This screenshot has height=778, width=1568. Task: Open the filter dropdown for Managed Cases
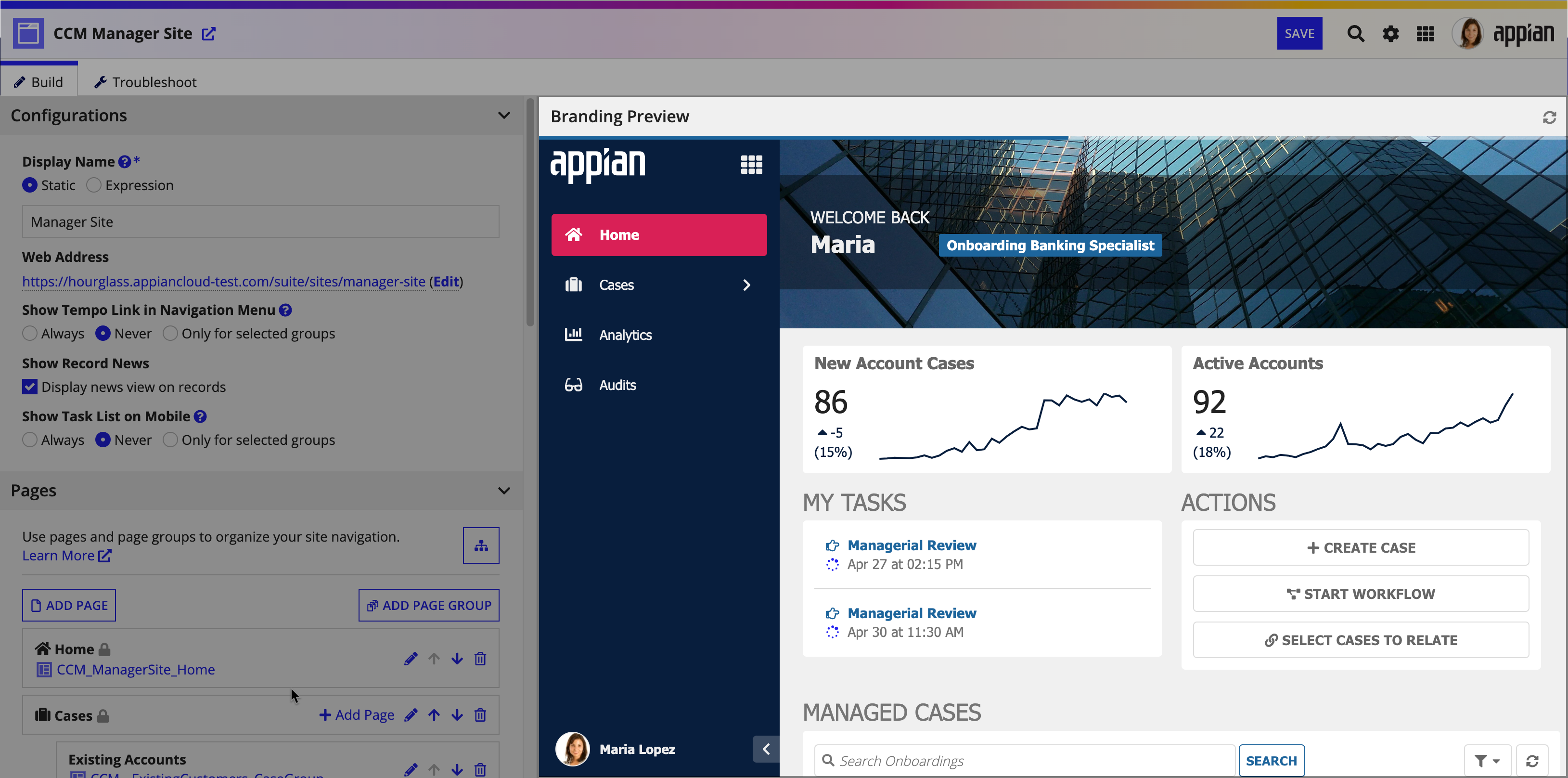(x=1487, y=760)
